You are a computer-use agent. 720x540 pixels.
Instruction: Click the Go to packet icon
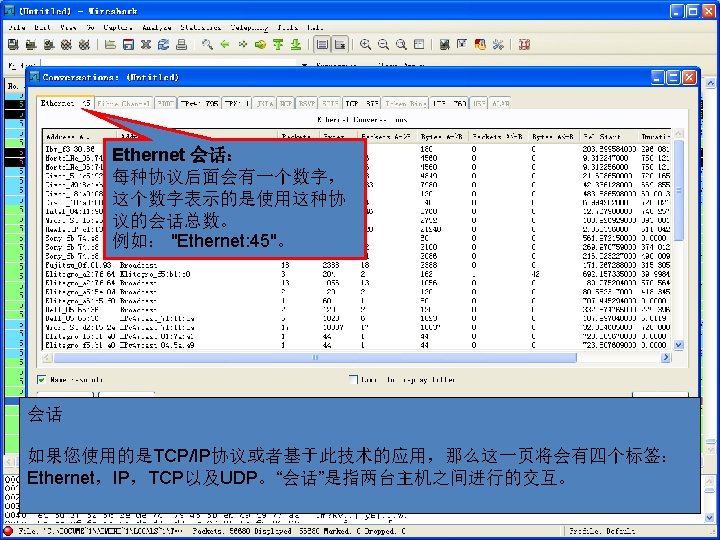coord(260,45)
